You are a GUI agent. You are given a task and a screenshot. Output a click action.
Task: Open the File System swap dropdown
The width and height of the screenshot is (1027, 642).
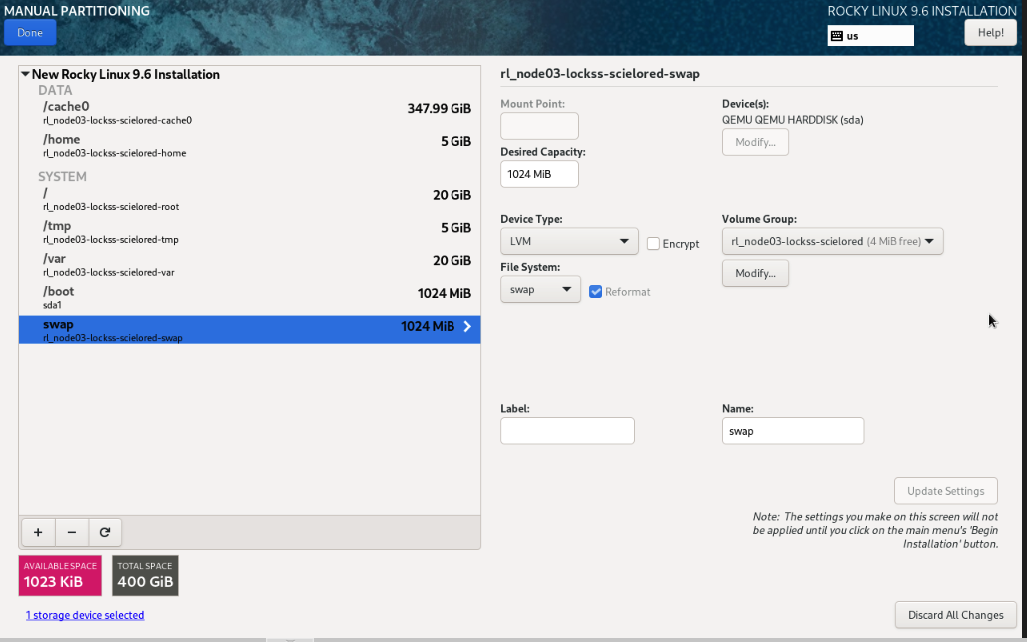[540, 290]
